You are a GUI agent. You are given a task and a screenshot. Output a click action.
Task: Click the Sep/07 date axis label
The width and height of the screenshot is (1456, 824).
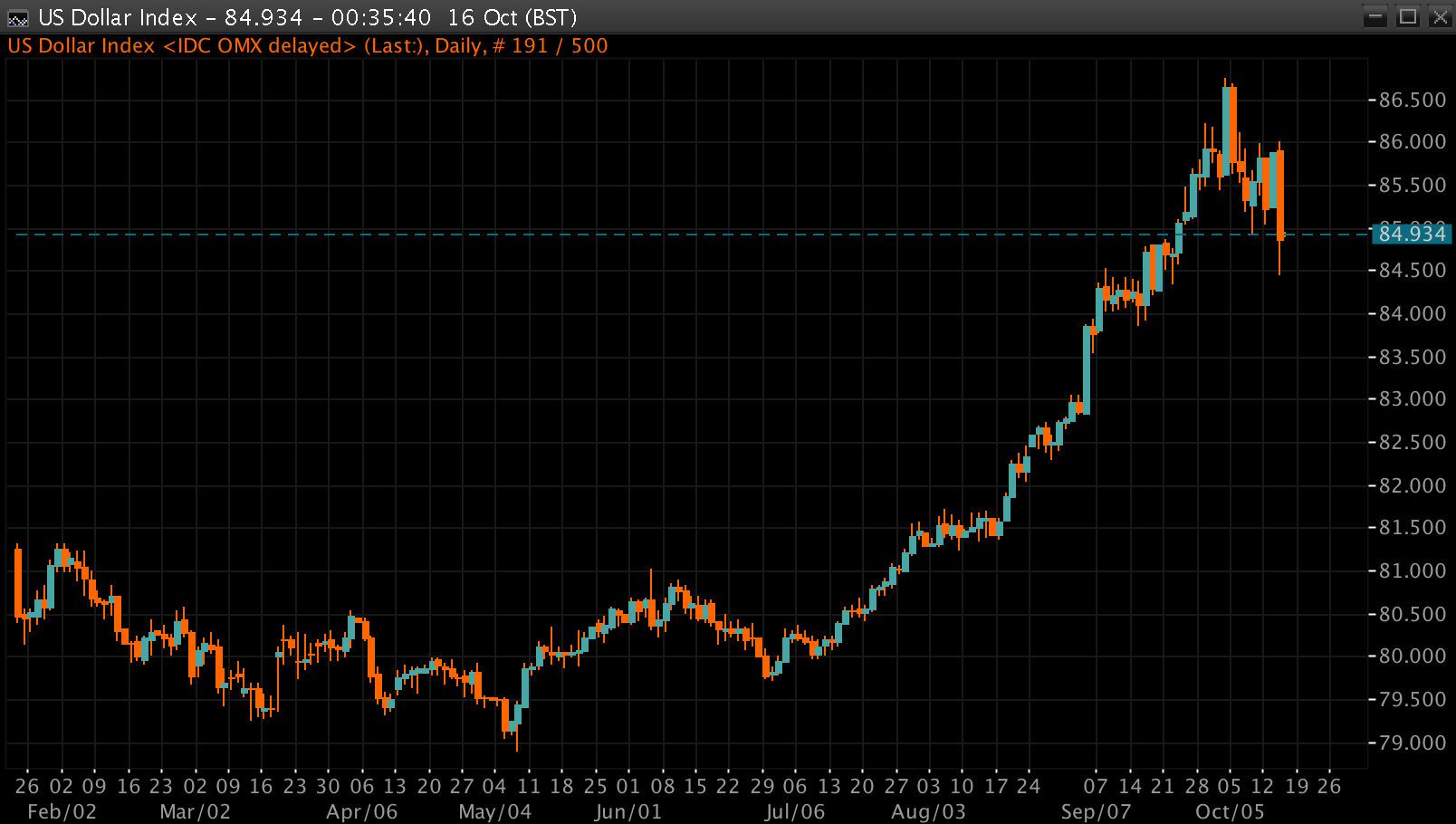1096,811
